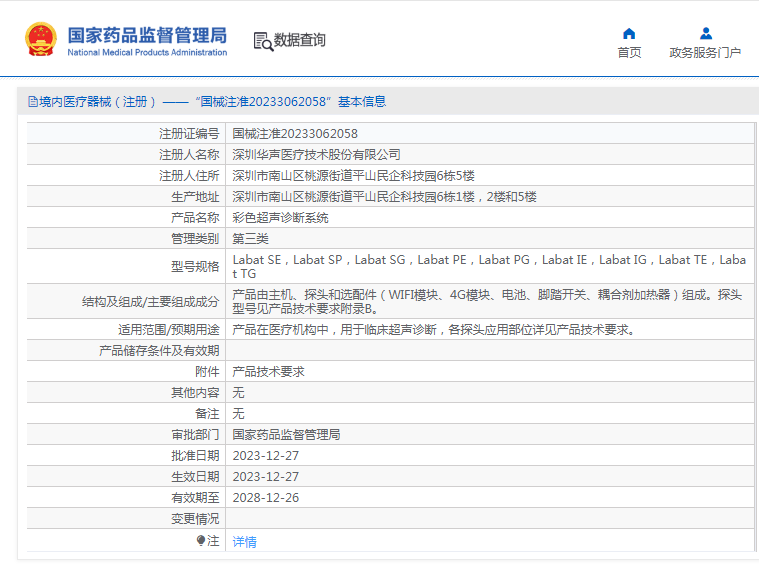Open 数据查询 data query

(x=300, y=40)
